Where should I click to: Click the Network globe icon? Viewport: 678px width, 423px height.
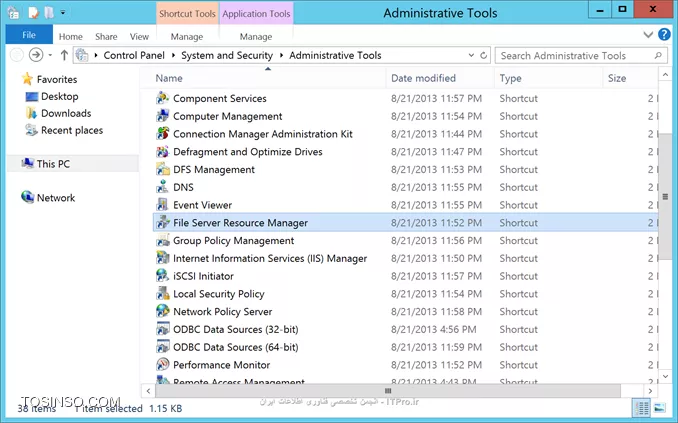click(28, 197)
